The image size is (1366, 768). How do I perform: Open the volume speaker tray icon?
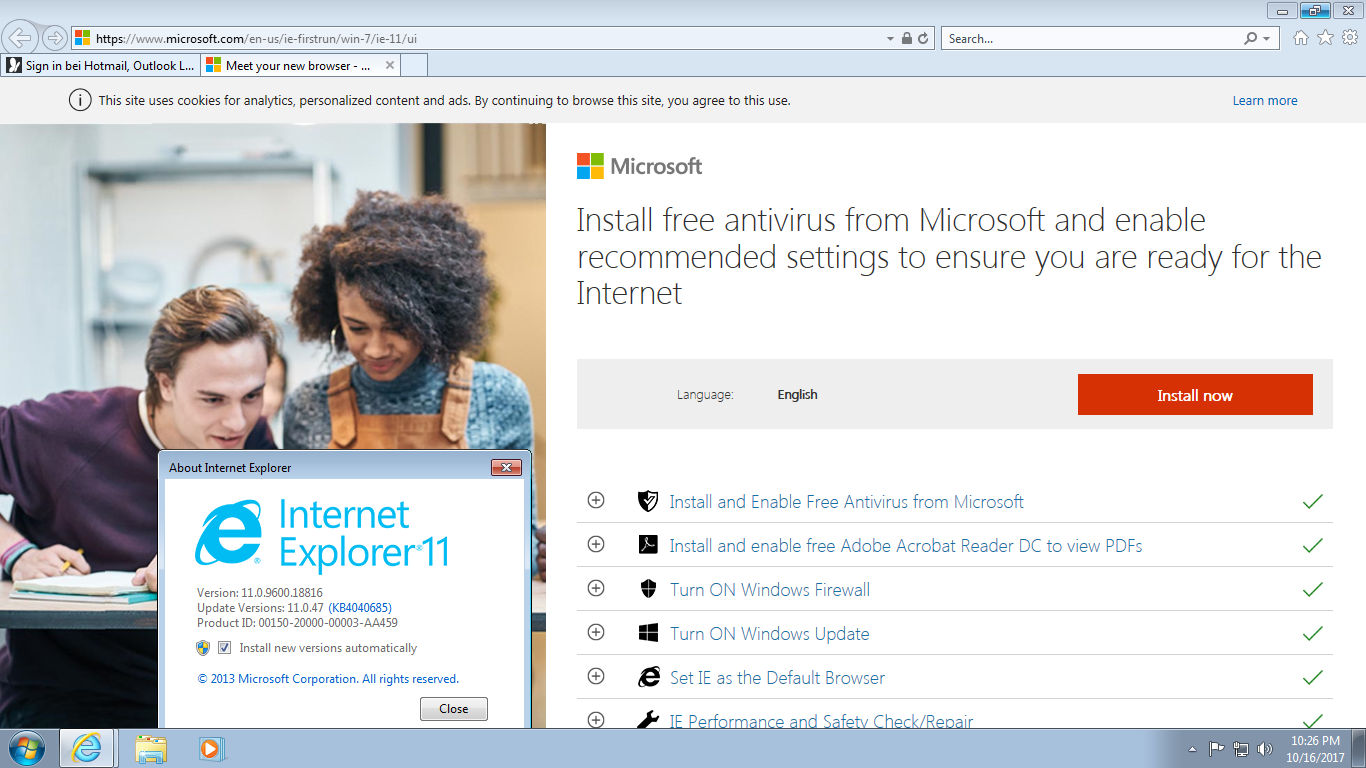click(x=1266, y=748)
